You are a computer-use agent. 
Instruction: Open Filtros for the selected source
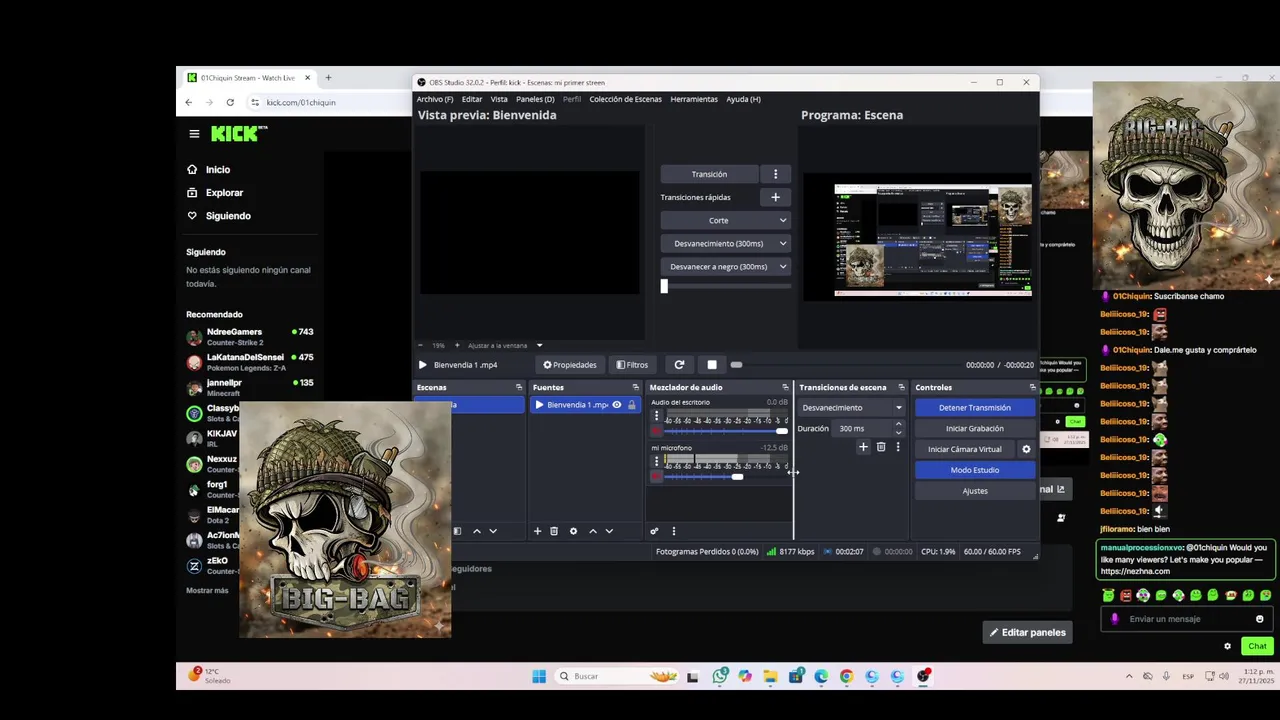point(632,365)
